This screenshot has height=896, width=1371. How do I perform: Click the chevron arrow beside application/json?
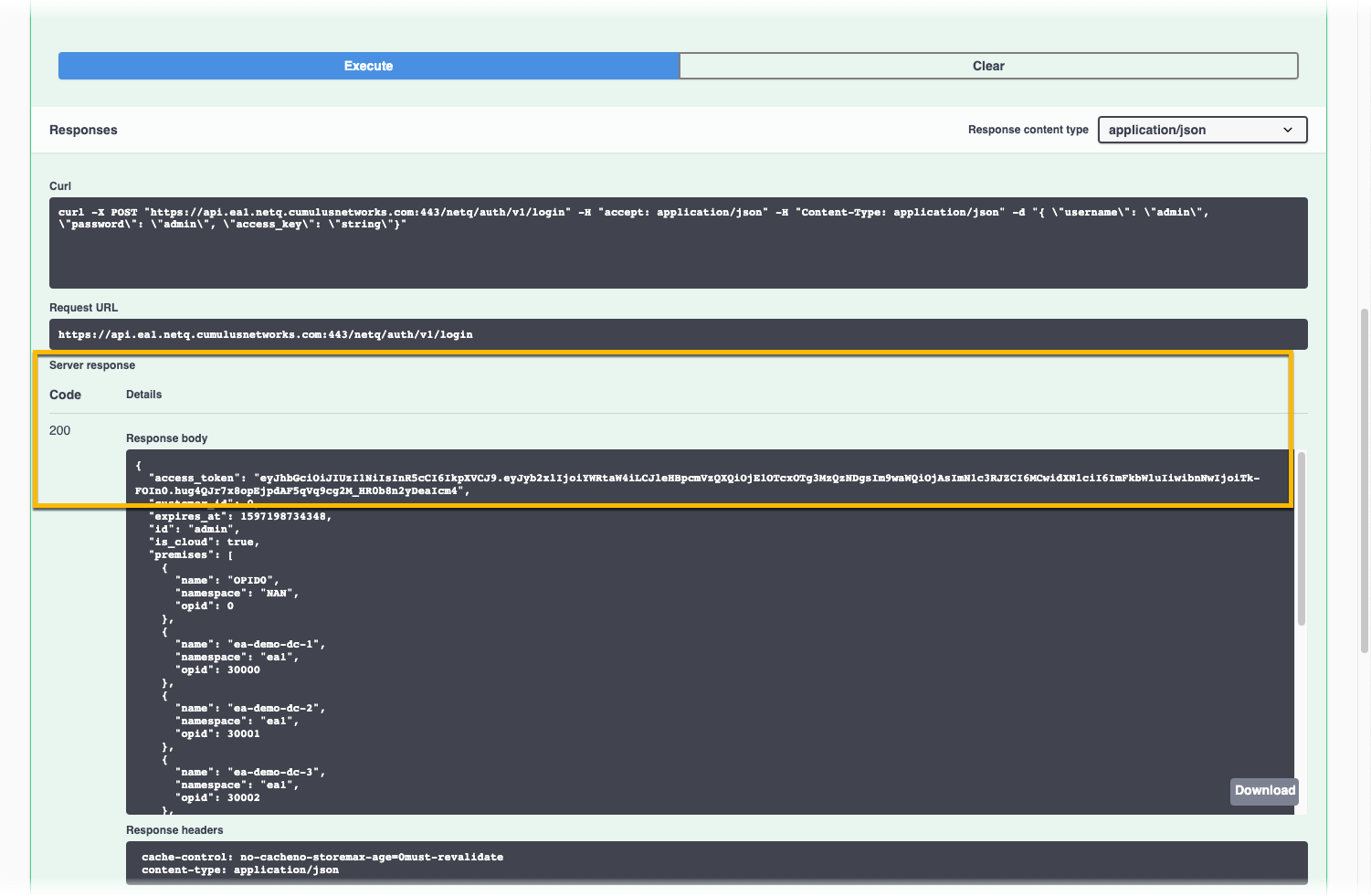[1287, 130]
